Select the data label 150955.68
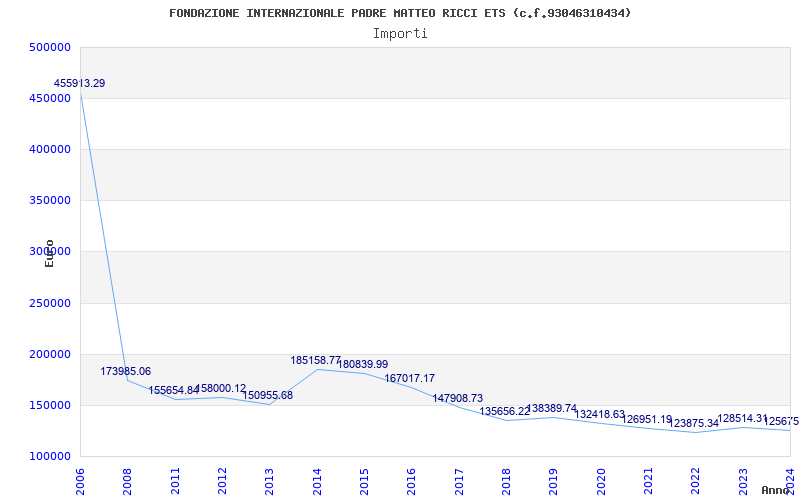 (x=267, y=395)
